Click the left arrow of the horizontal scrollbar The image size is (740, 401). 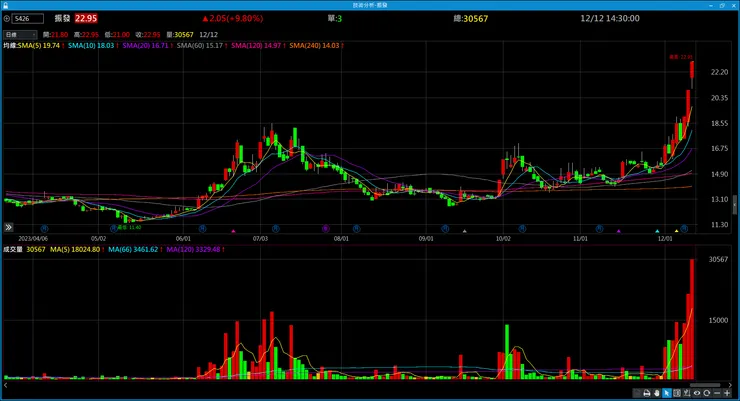pyautogui.click(x=6, y=385)
